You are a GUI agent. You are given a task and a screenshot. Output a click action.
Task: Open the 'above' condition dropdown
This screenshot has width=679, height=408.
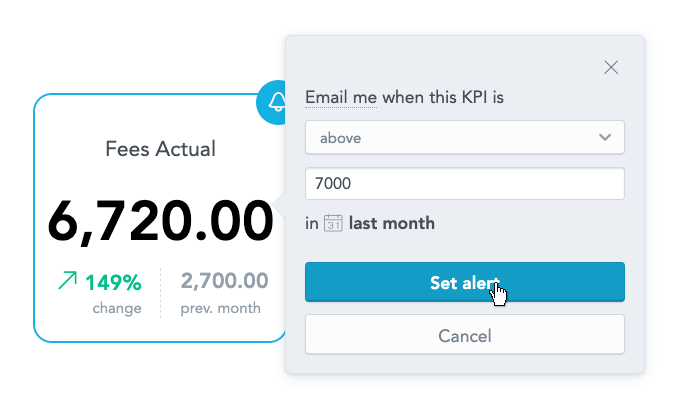click(x=465, y=137)
